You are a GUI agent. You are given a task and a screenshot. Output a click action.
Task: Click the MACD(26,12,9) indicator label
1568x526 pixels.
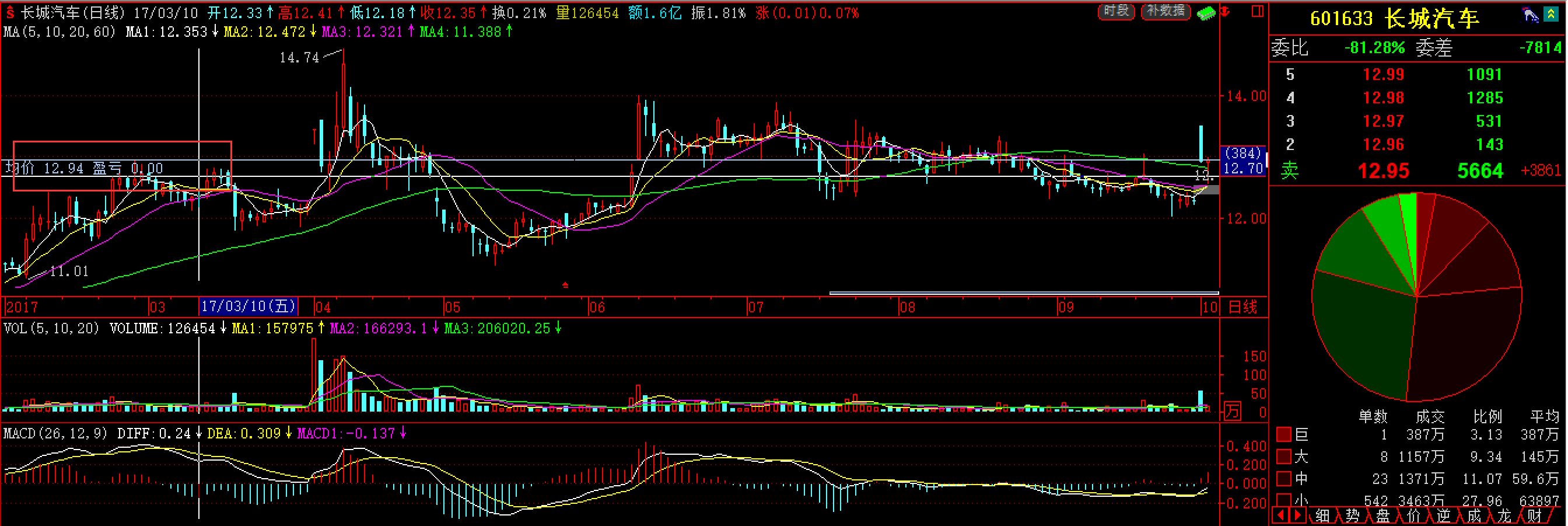pyautogui.click(x=55, y=433)
